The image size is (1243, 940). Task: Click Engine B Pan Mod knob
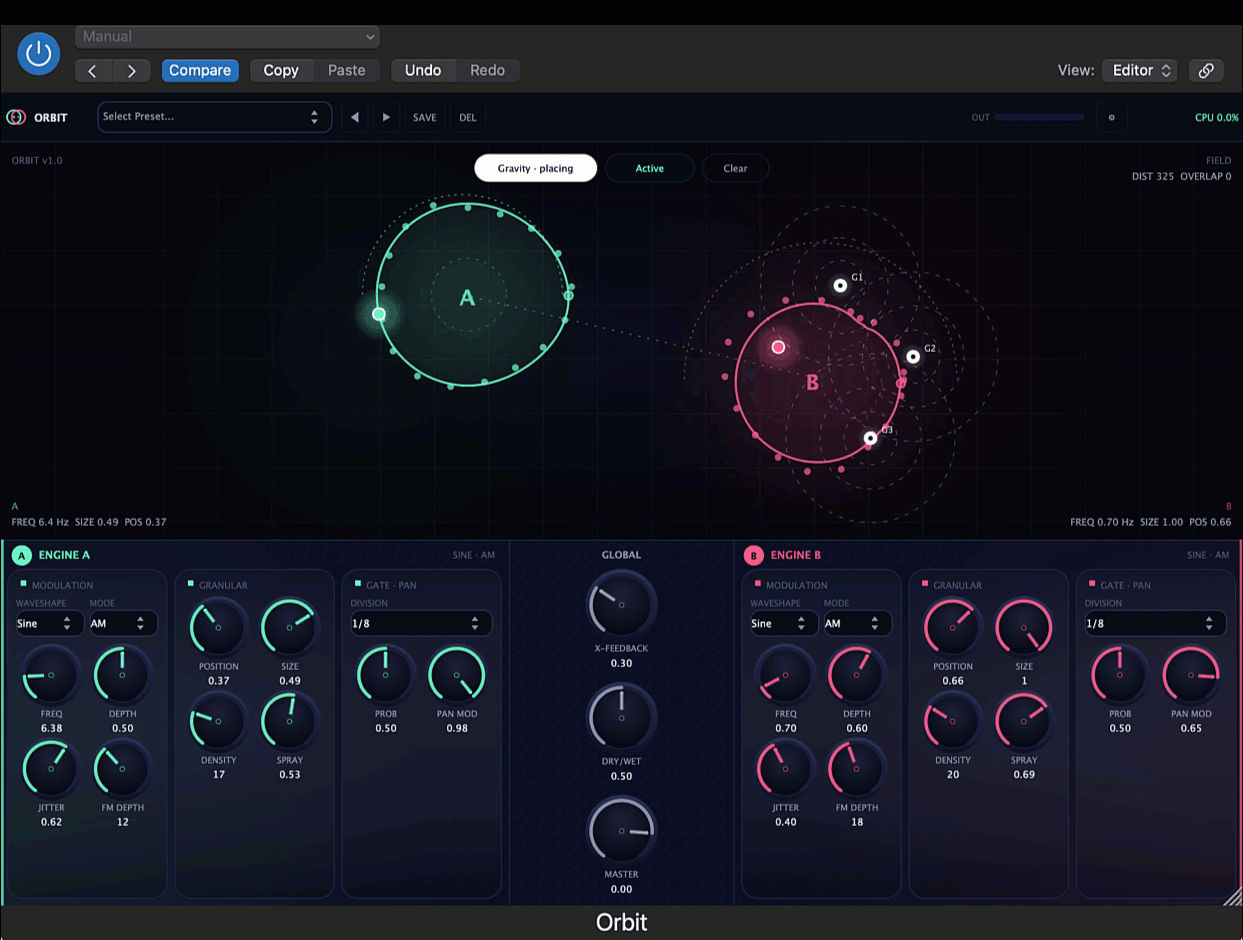[x=1191, y=675]
